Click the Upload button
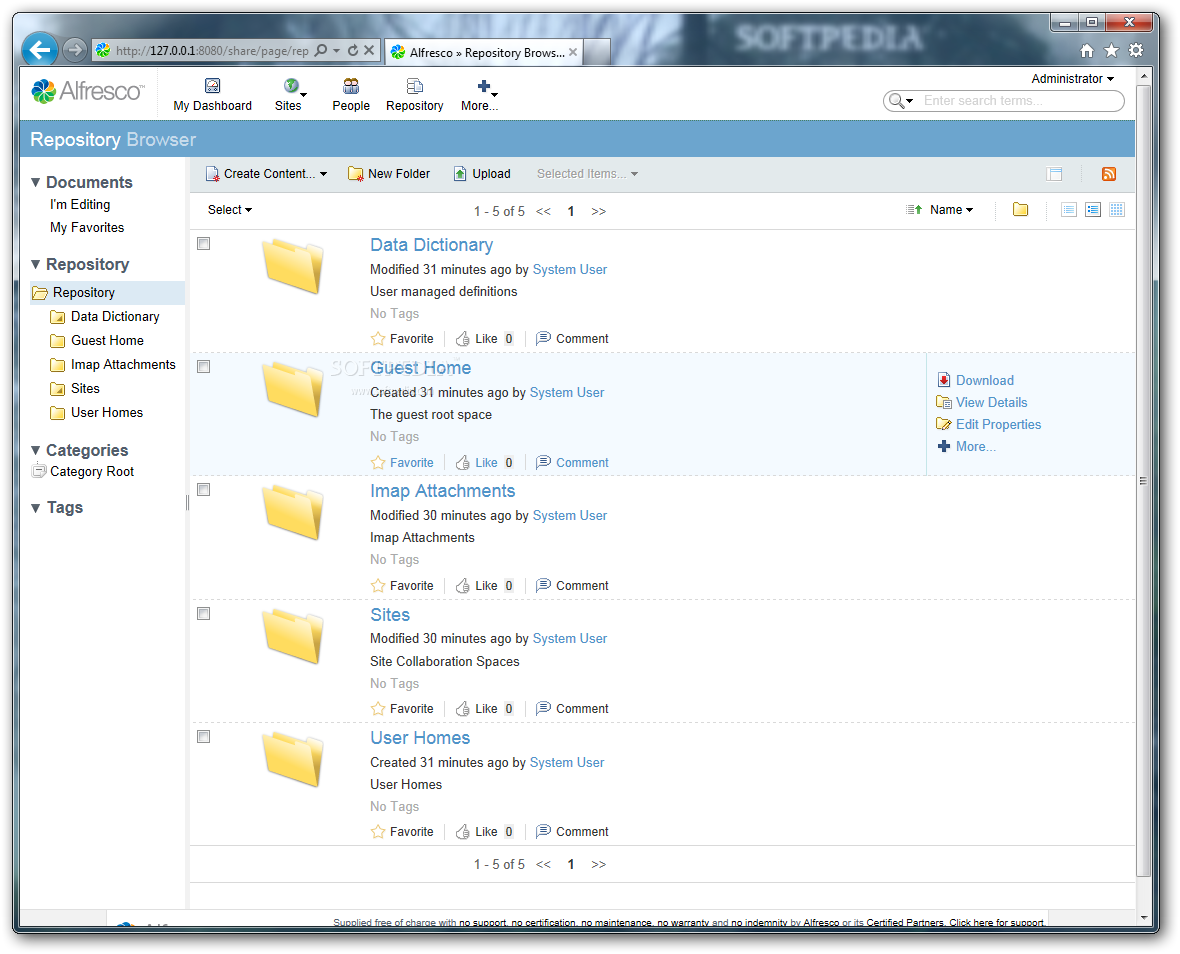Image resolution: width=1180 pixels, height=954 pixels. [482, 174]
